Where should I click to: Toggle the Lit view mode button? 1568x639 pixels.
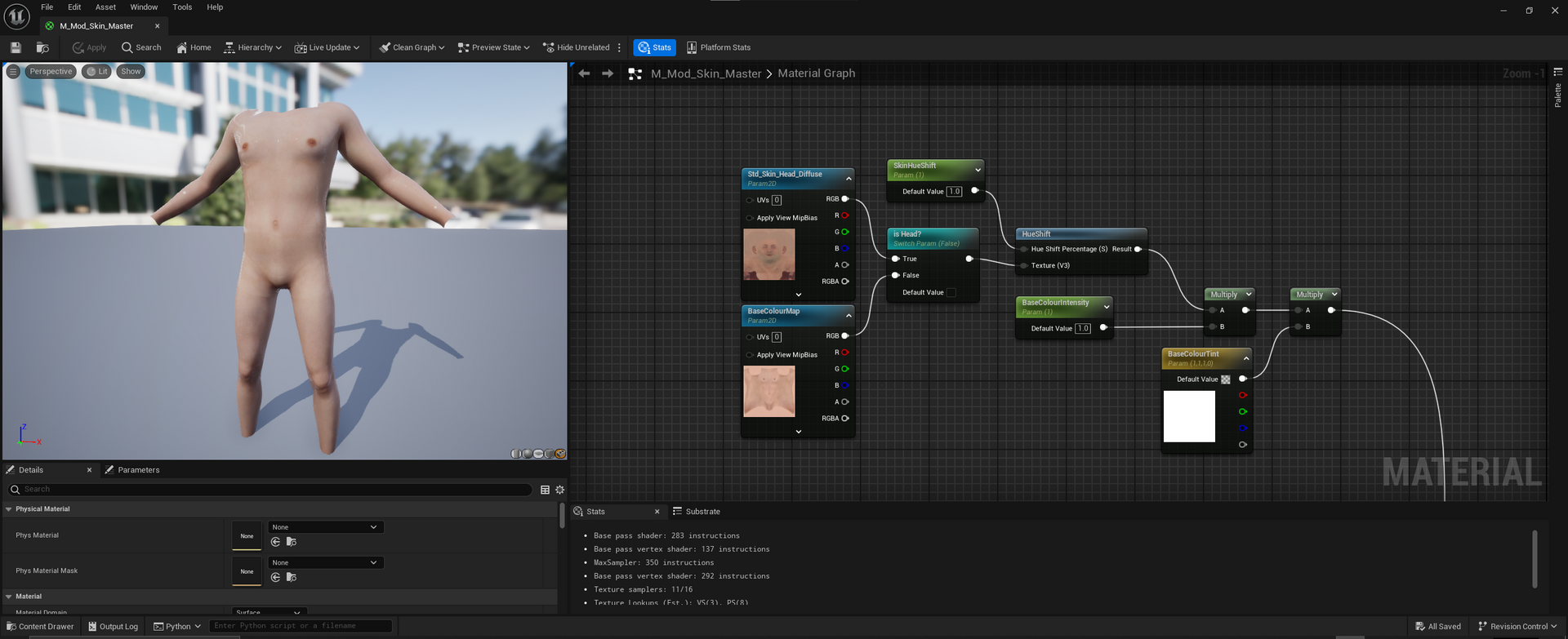[x=97, y=72]
